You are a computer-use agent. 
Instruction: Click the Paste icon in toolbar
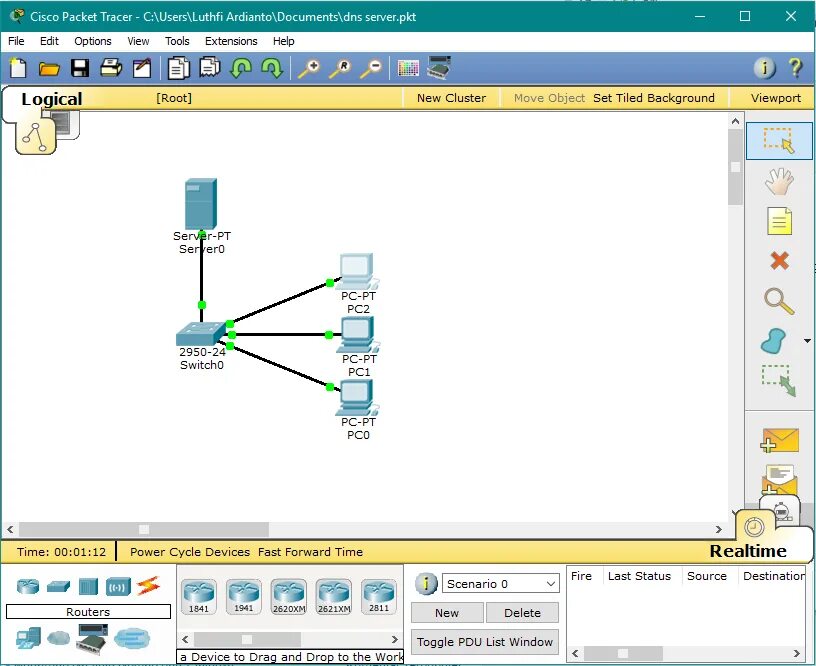[210, 68]
